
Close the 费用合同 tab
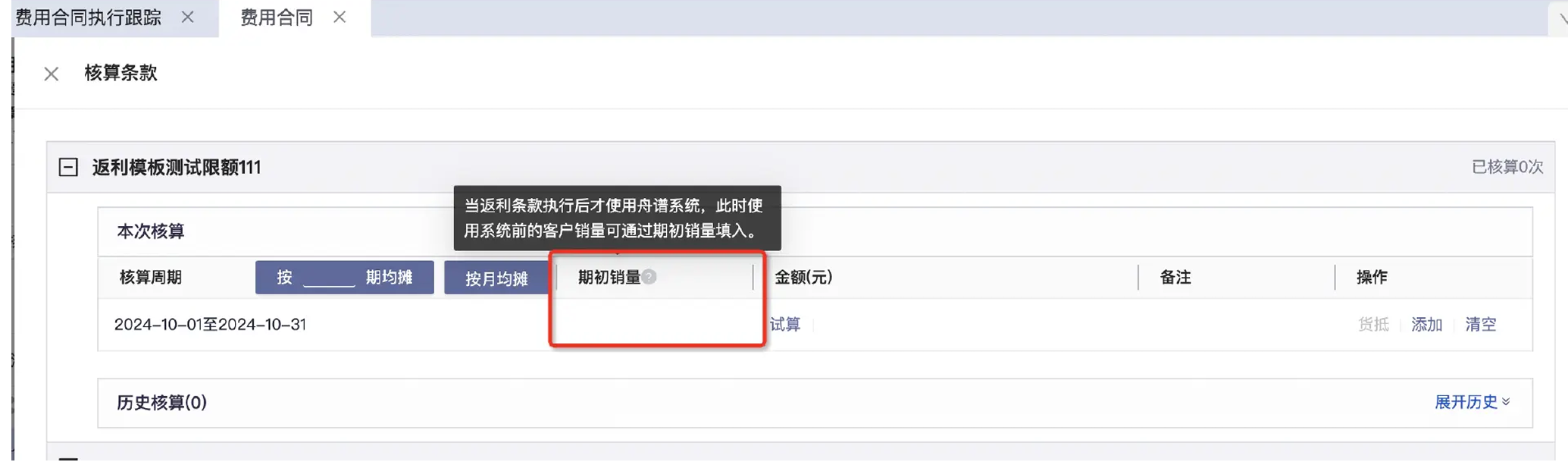tap(340, 17)
